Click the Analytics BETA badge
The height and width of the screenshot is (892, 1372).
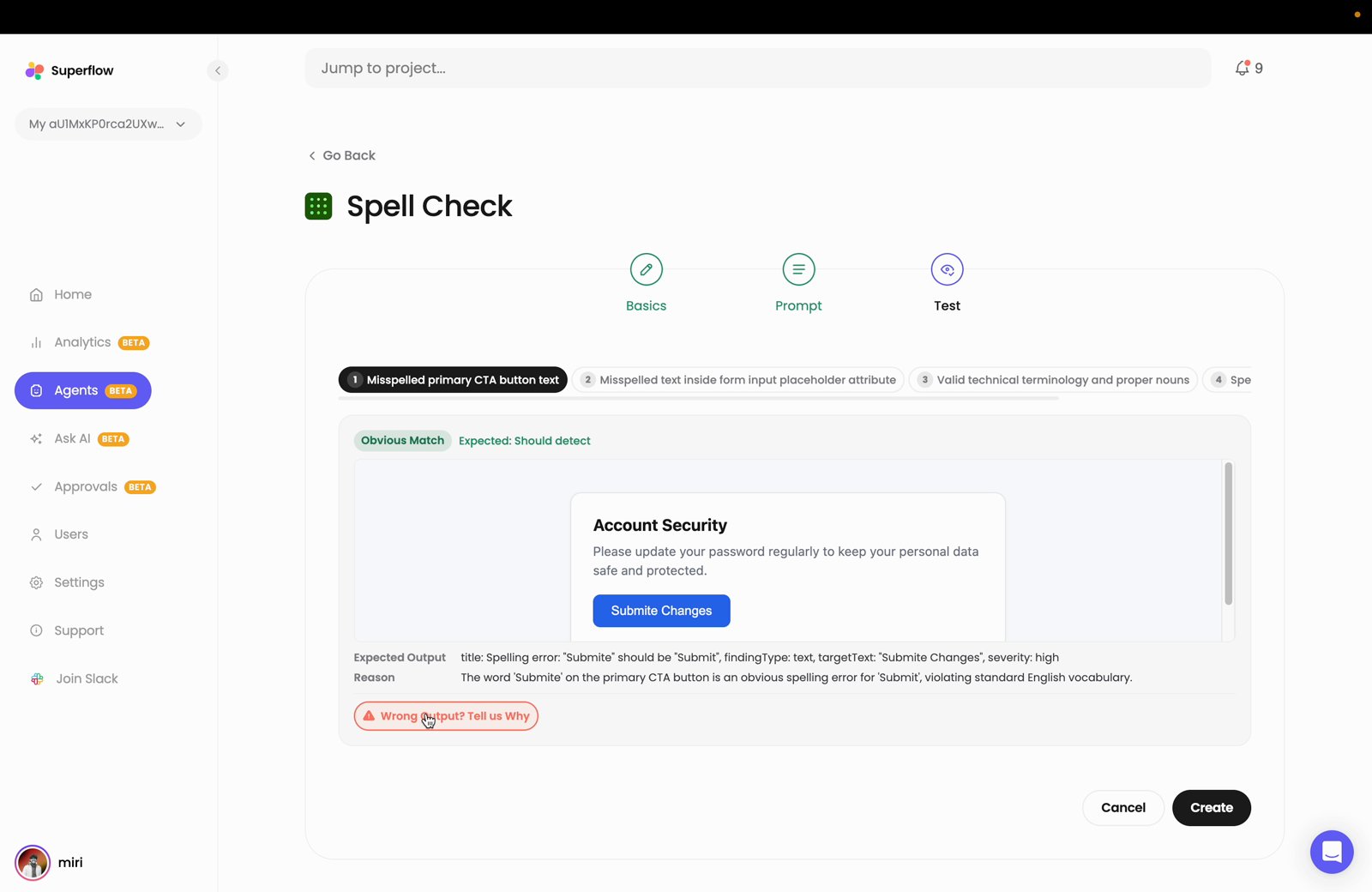pos(134,343)
